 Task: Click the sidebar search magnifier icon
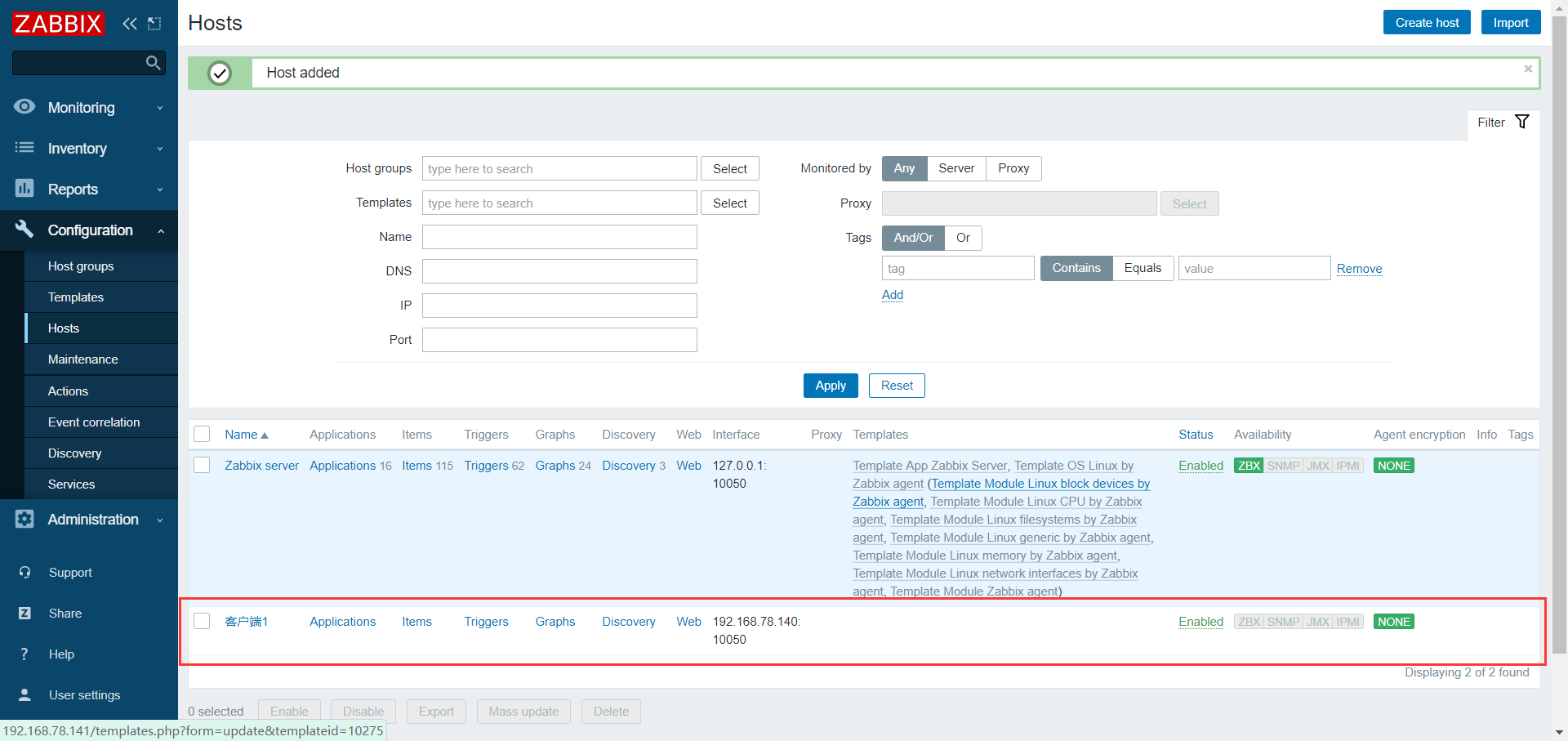click(x=153, y=63)
